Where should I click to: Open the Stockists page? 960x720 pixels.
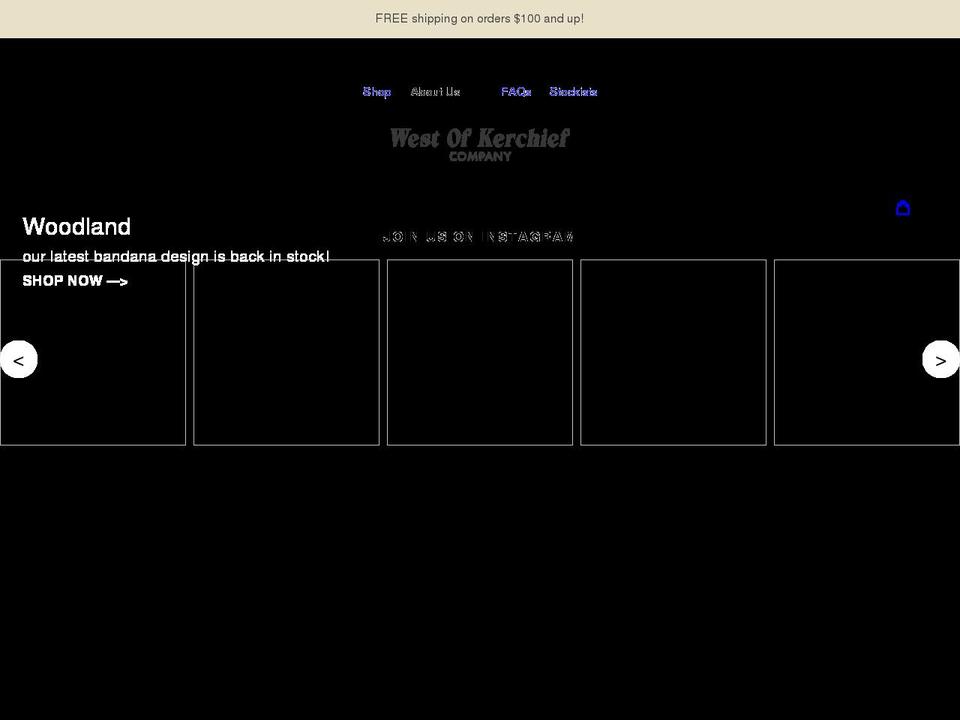tap(573, 91)
